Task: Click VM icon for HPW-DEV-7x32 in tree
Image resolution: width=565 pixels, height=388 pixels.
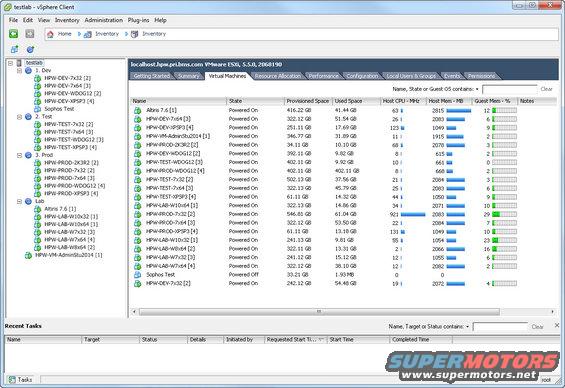Action: point(37,78)
